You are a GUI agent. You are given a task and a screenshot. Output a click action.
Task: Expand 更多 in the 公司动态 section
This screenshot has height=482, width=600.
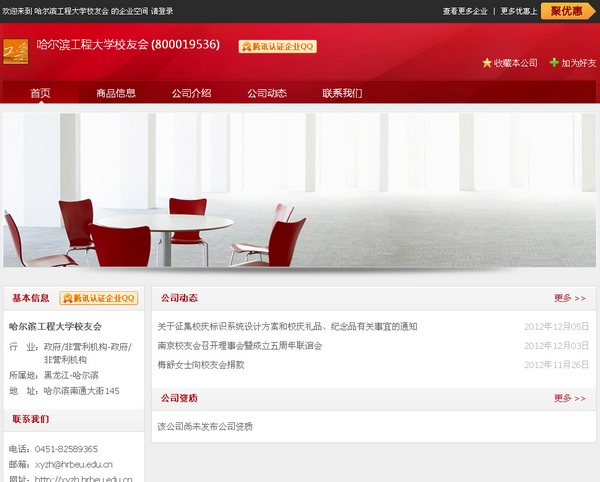click(569, 298)
